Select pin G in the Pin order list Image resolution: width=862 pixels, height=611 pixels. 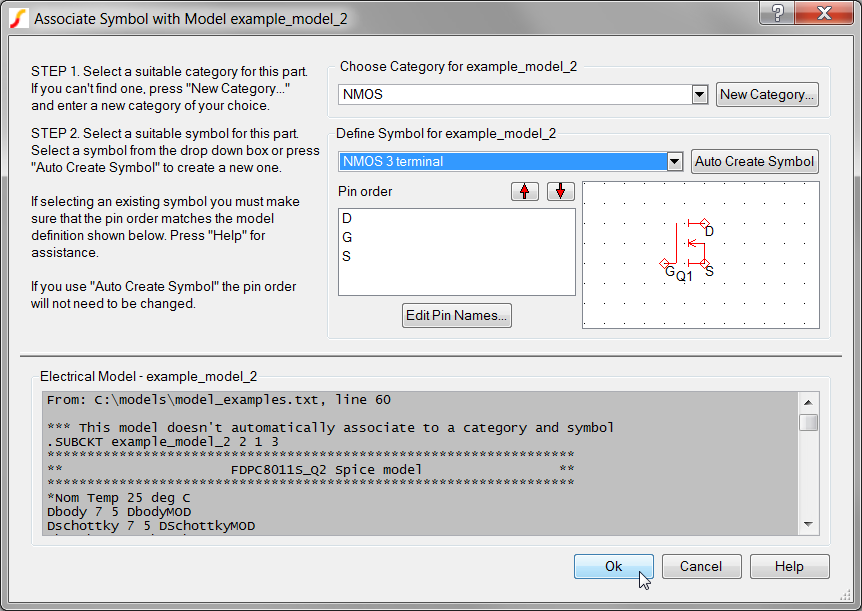(x=347, y=237)
